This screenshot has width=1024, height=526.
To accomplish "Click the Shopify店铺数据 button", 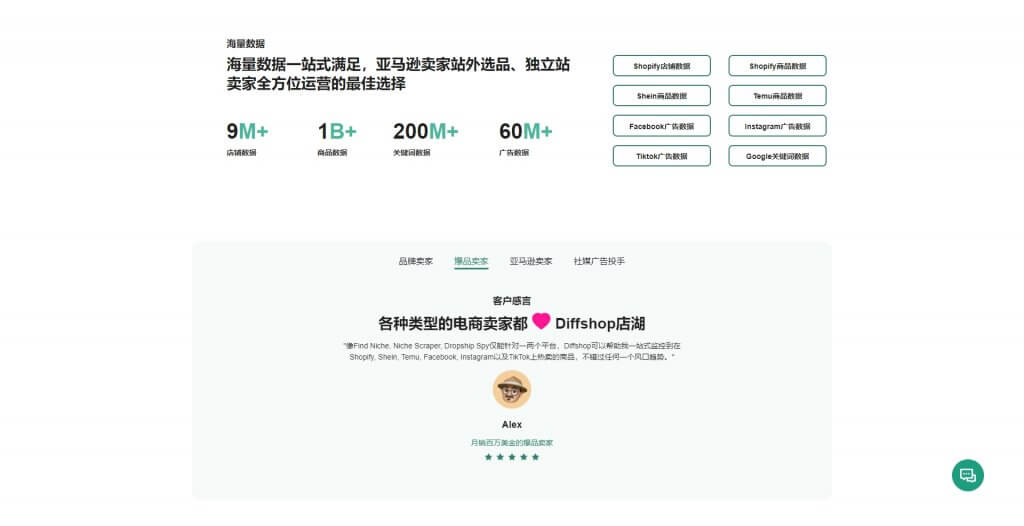I will 661,66.
